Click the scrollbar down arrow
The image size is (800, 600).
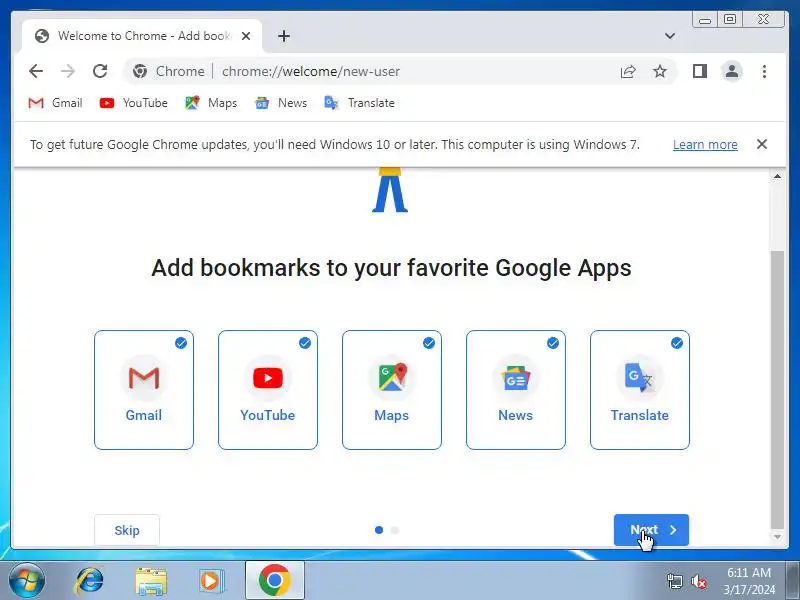pyautogui.click(x=777, y=537)
